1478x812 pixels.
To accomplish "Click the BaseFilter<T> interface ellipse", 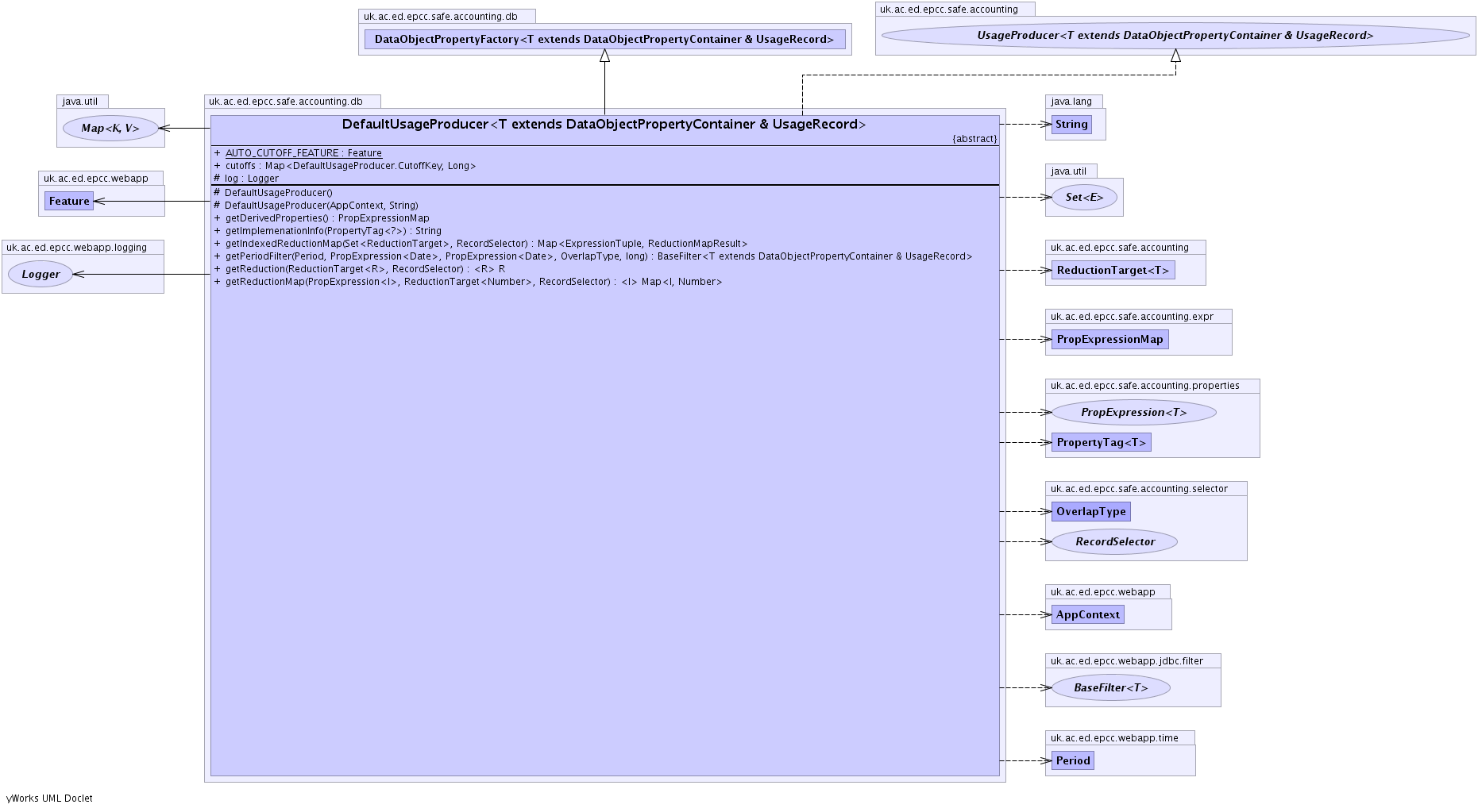I will [1110, 688].
